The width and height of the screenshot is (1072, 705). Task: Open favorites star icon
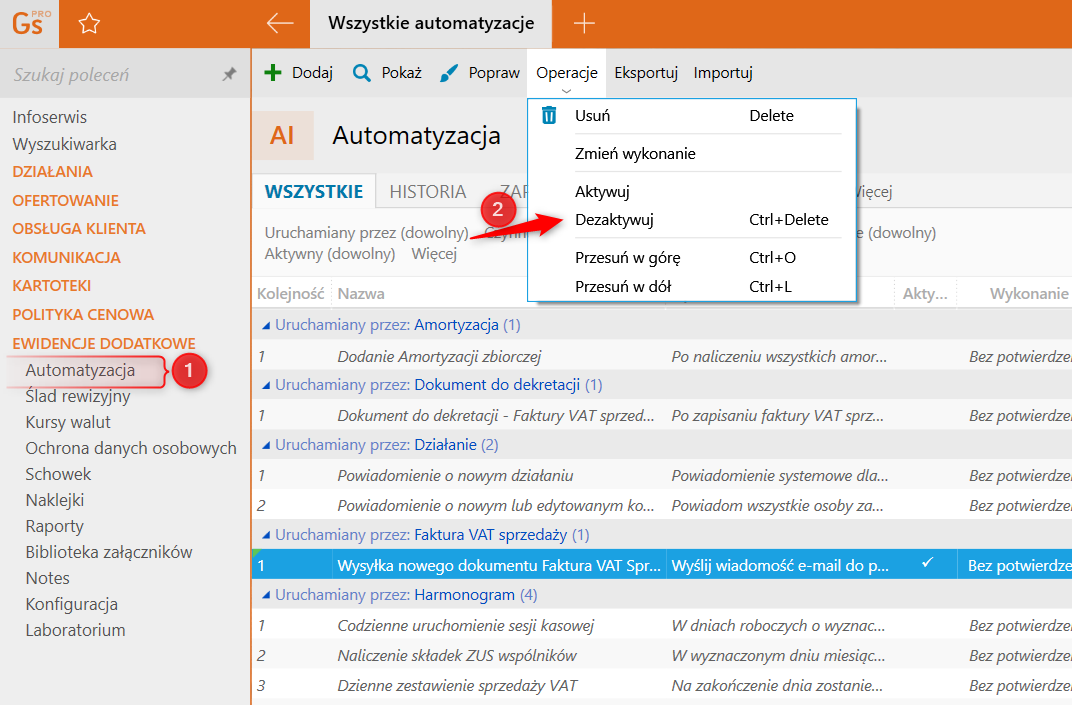tap(89, 24)
